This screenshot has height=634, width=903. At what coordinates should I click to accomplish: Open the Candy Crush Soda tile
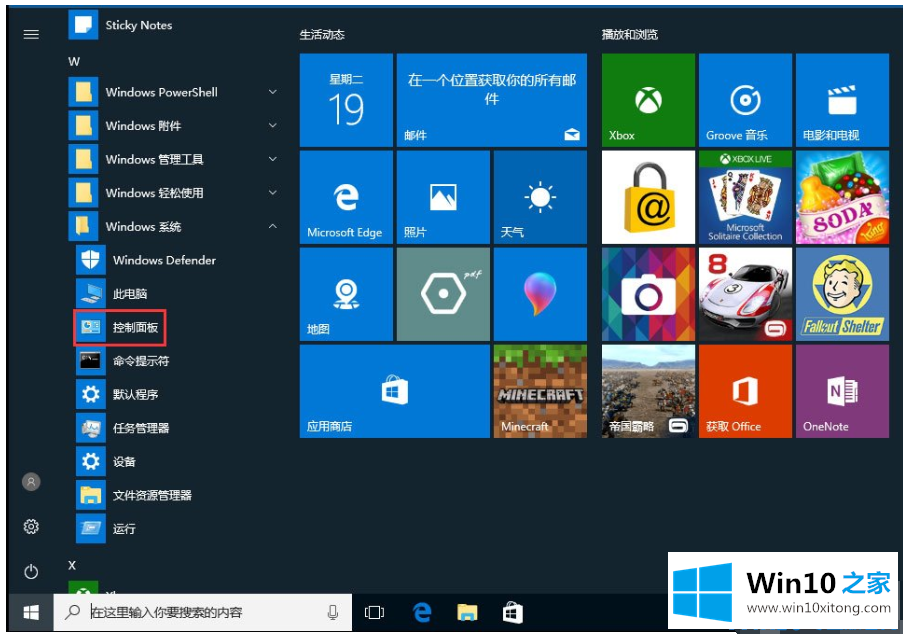(843, 198)
